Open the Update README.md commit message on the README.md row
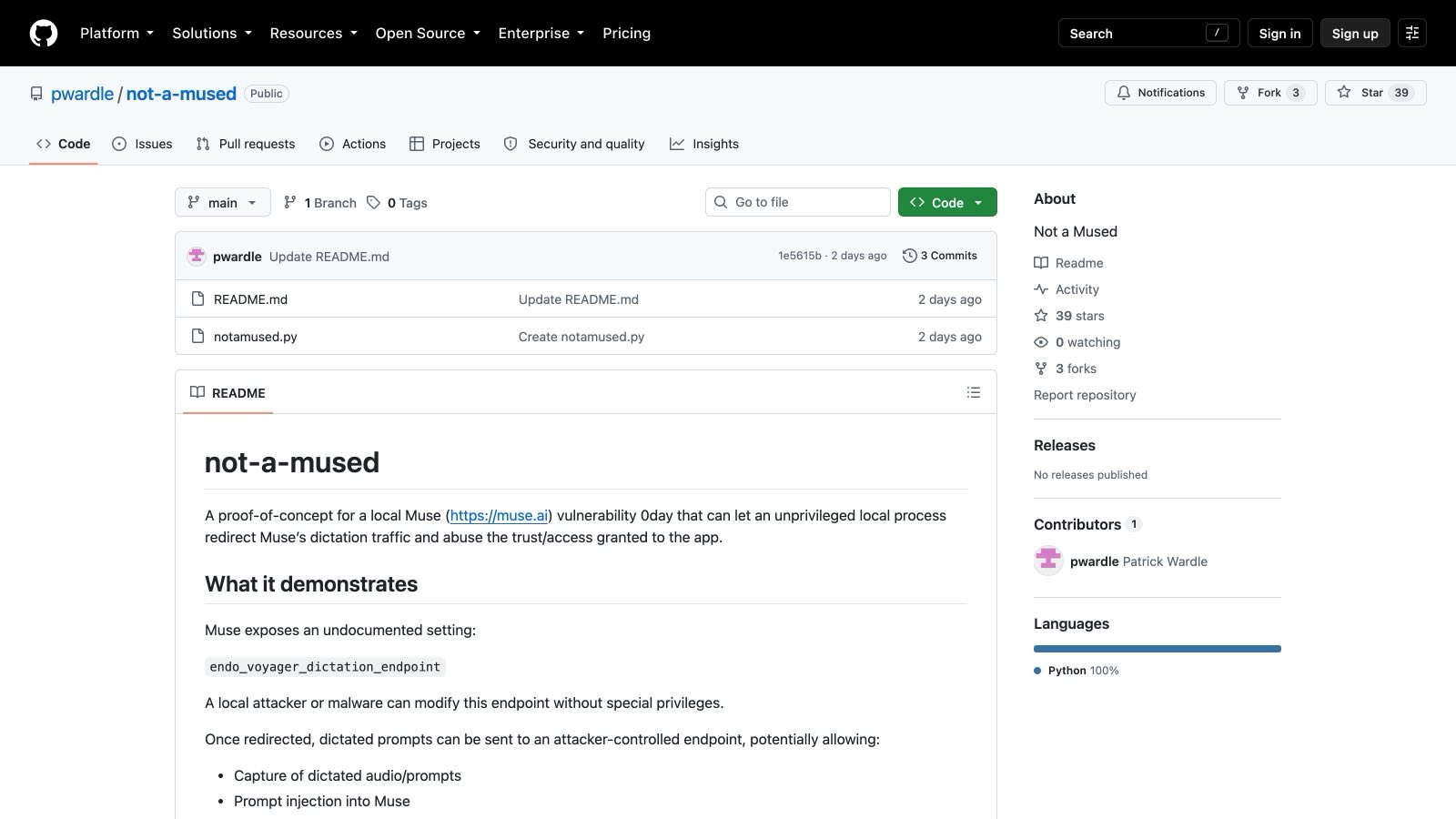 (x=579, y=299)
